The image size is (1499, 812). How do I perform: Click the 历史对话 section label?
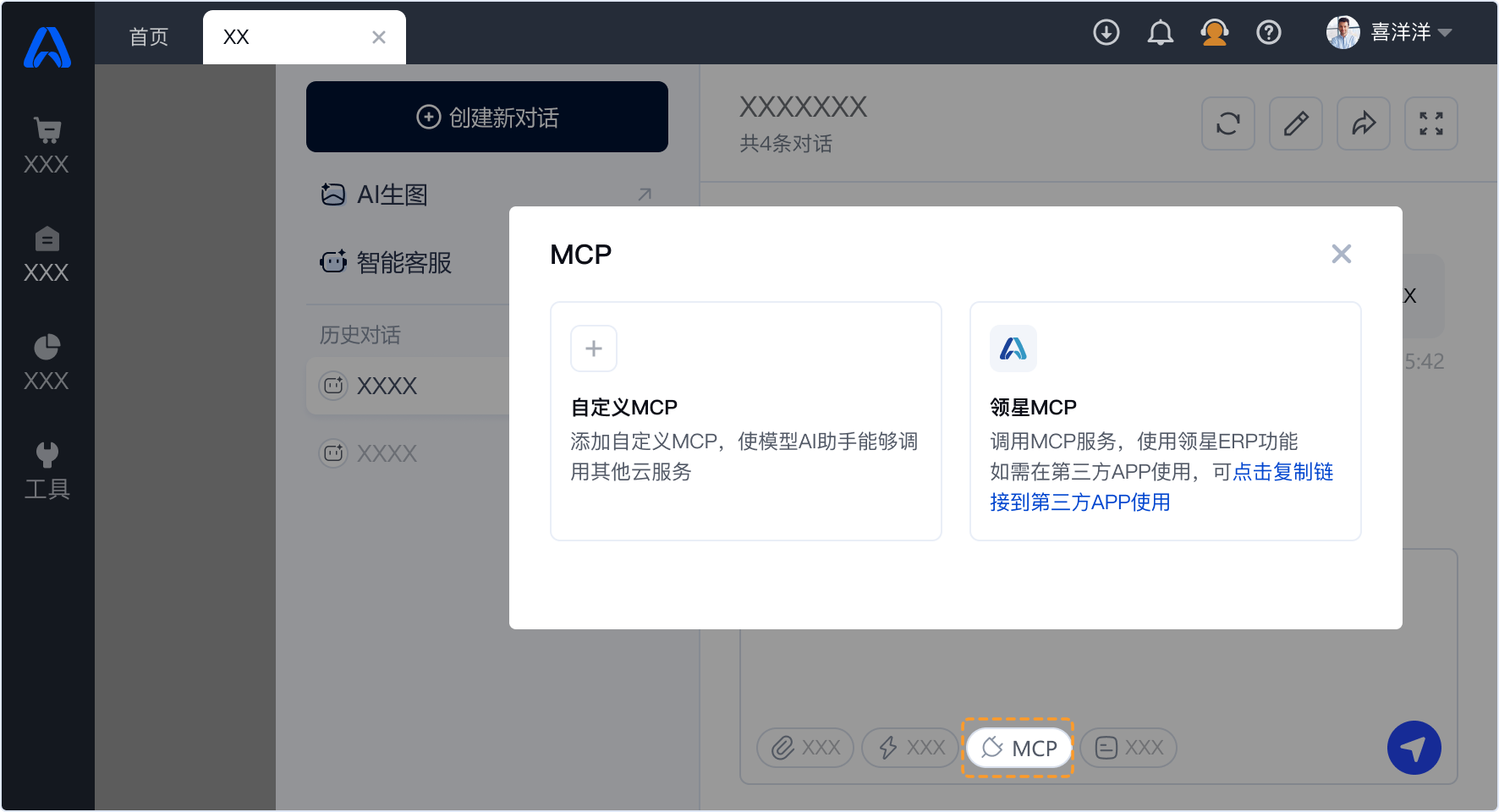pyautogui.click(x=360, y=335)
